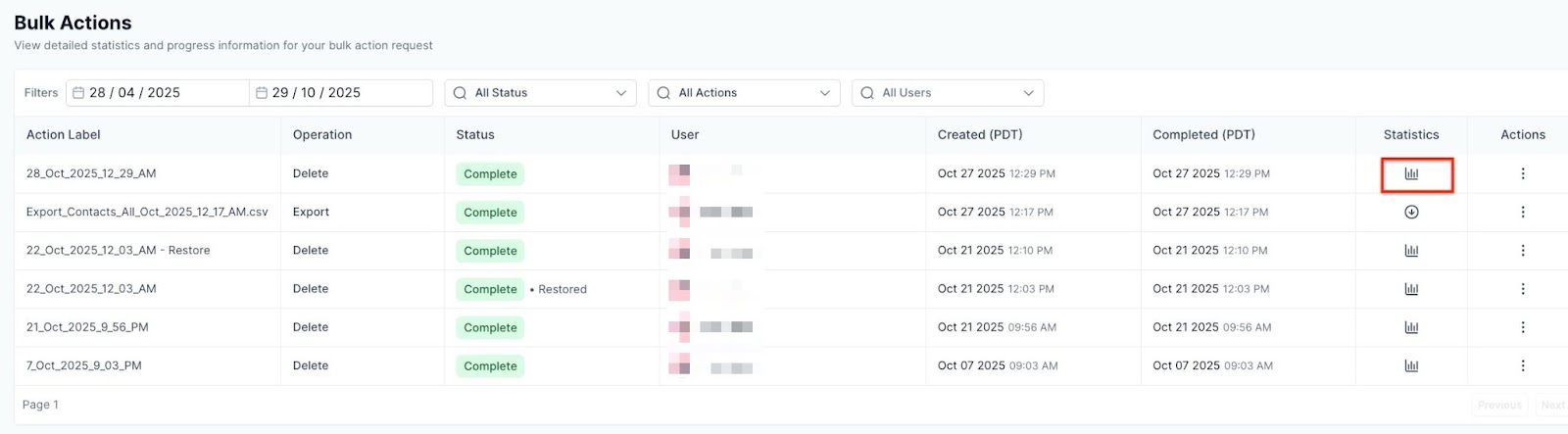Click the Previous page button
The width and height of the screenshot is (1568, 434).
1499,405
